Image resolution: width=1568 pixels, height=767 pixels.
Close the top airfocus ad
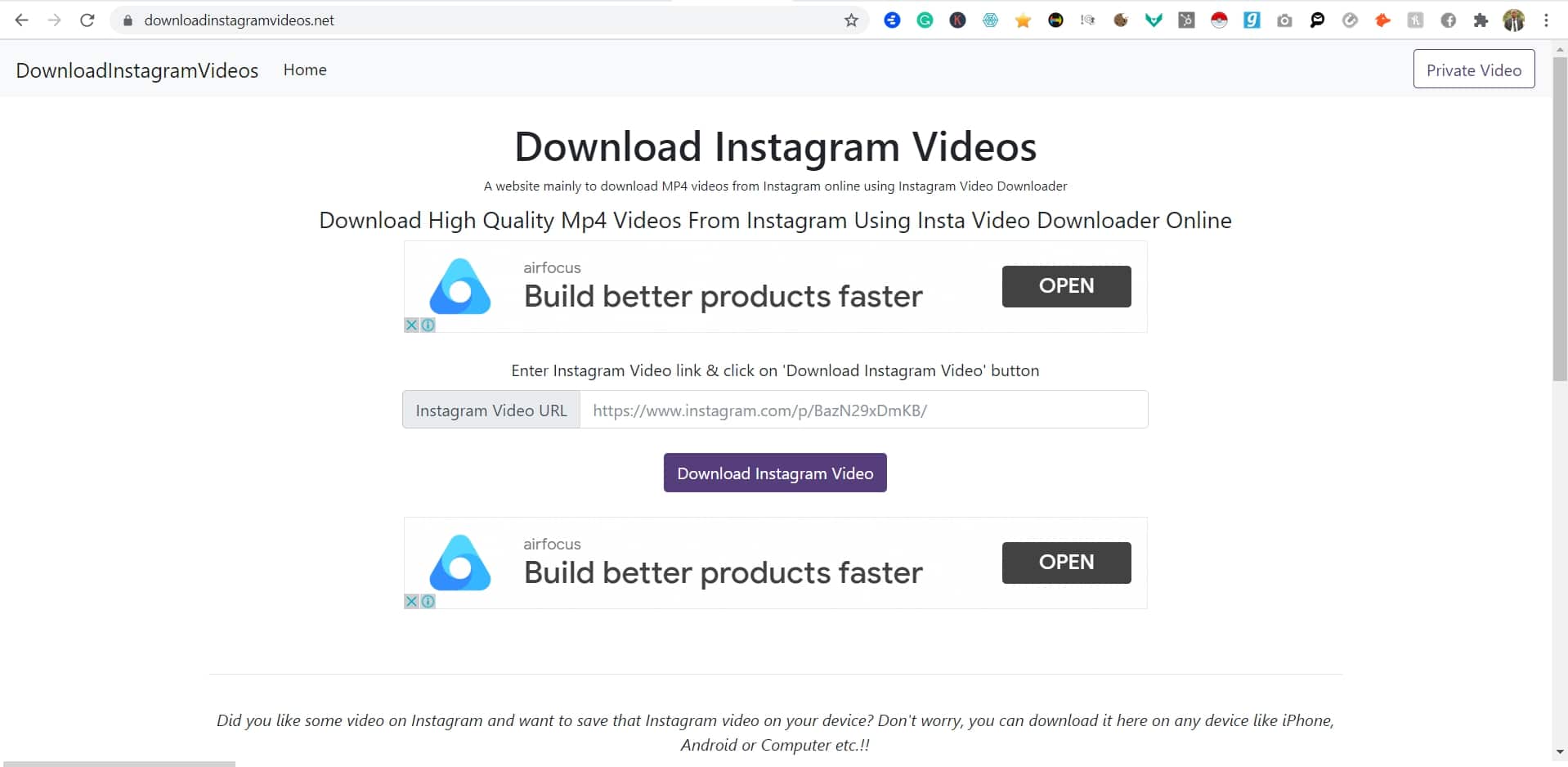pyautogui.click(x=411, y=325)
